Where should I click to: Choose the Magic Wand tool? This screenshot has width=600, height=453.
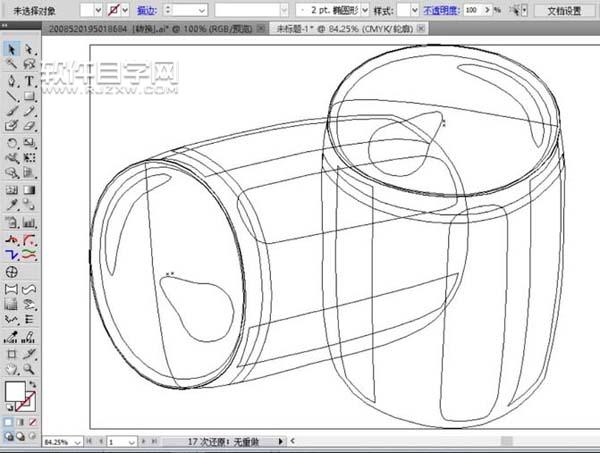pos(11,64)
